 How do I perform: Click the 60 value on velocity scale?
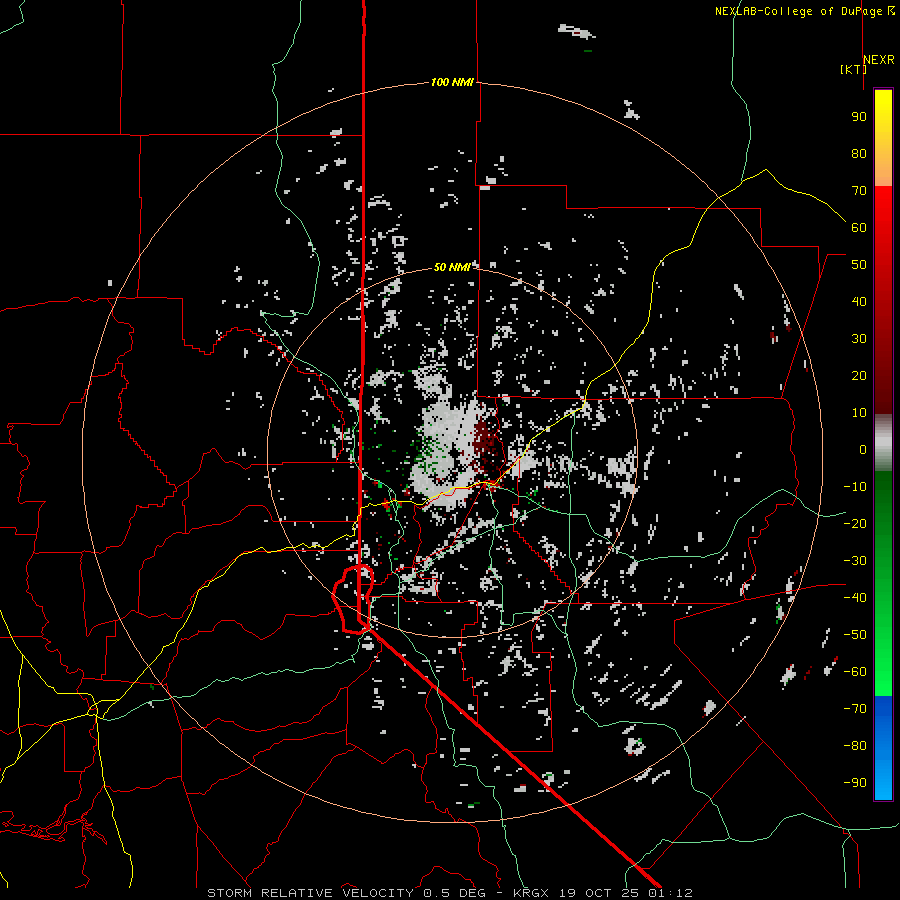[x=859, y=228]
